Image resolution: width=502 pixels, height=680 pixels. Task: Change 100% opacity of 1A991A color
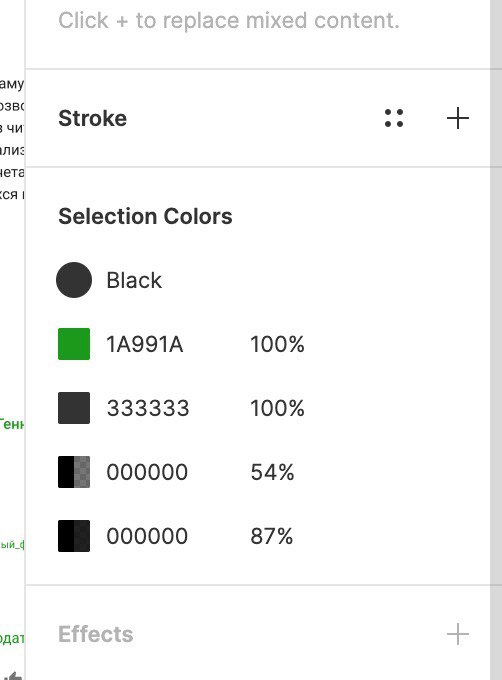pos(277,344)
